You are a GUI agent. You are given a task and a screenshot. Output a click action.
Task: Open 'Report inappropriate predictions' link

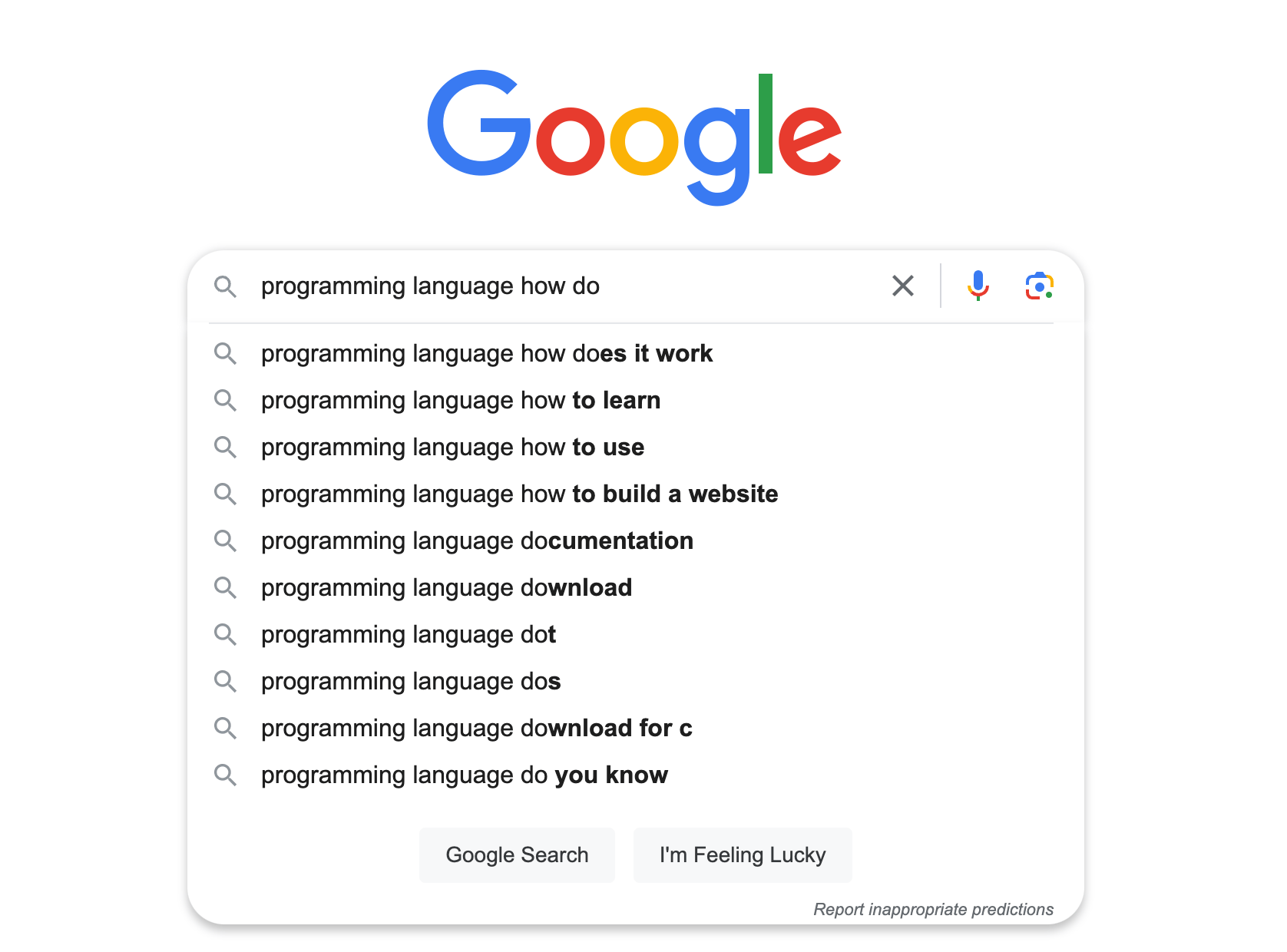click(933, 909)
